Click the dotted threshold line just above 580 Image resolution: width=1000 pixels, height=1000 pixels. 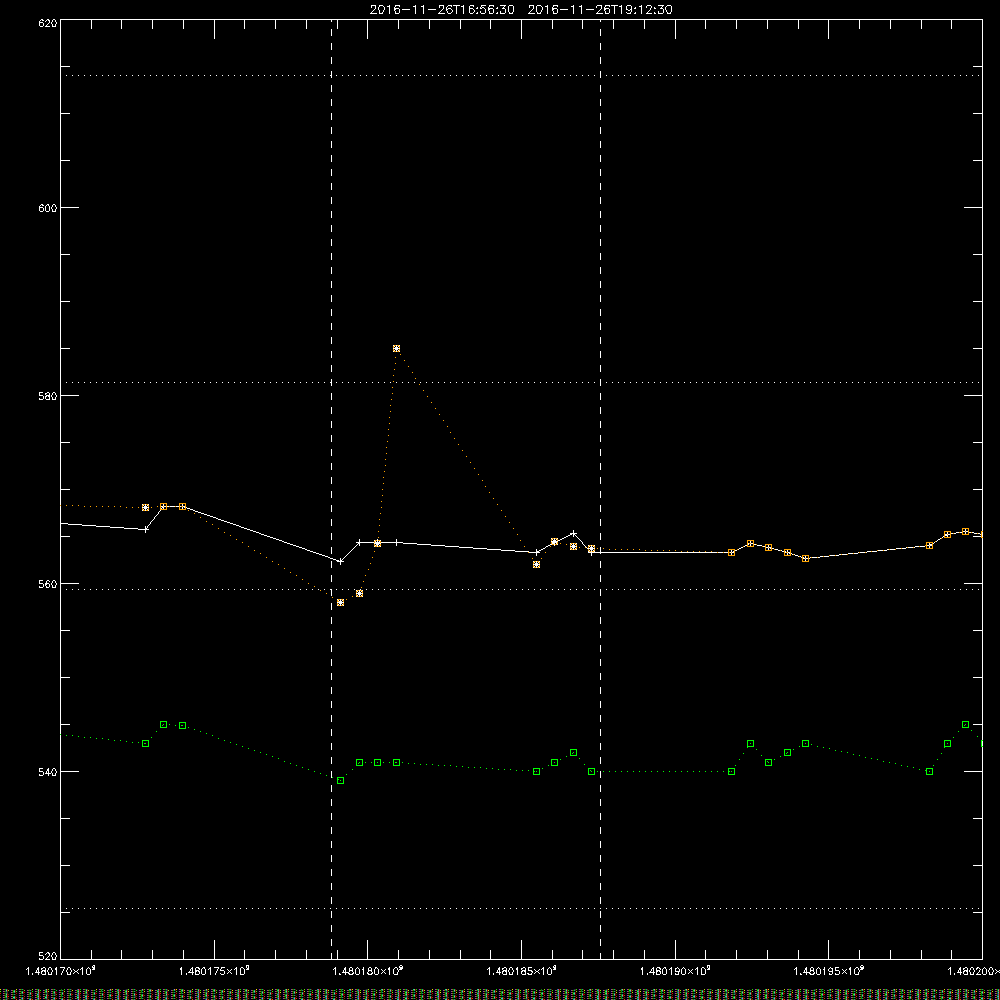521,383
